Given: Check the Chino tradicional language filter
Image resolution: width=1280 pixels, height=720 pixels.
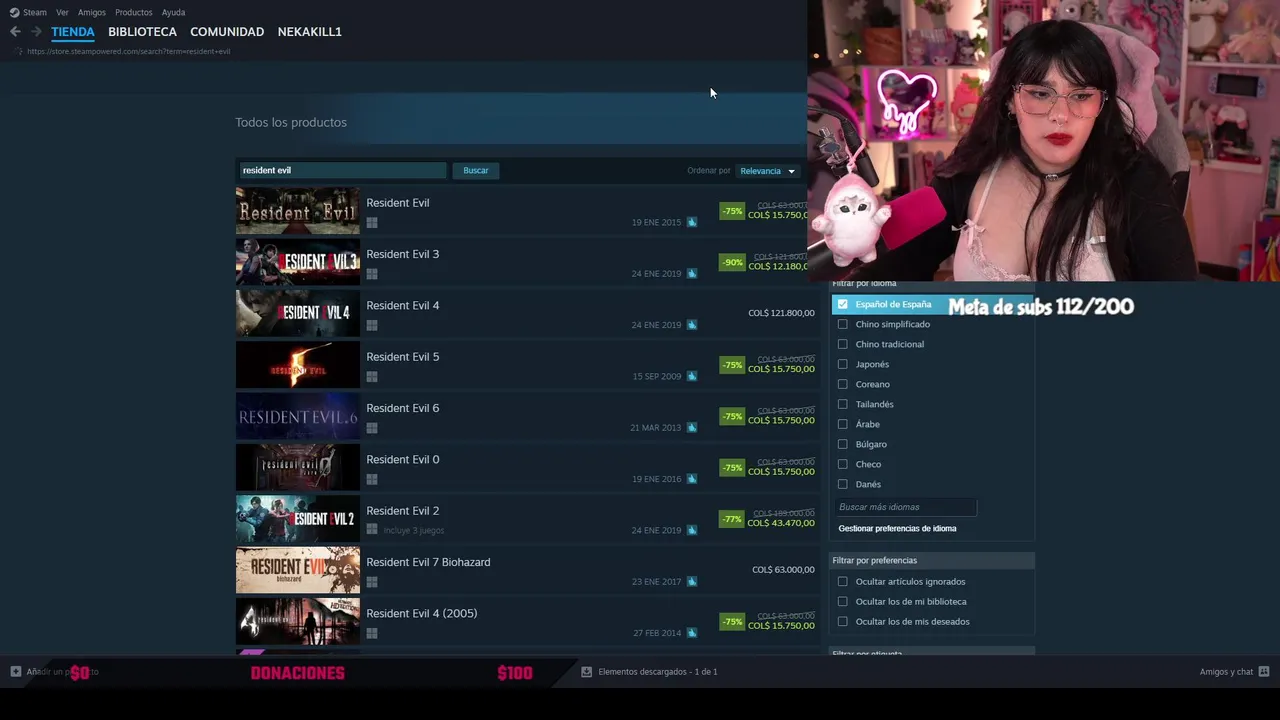Looking at the screenshot, I should (x=843, y=344).
